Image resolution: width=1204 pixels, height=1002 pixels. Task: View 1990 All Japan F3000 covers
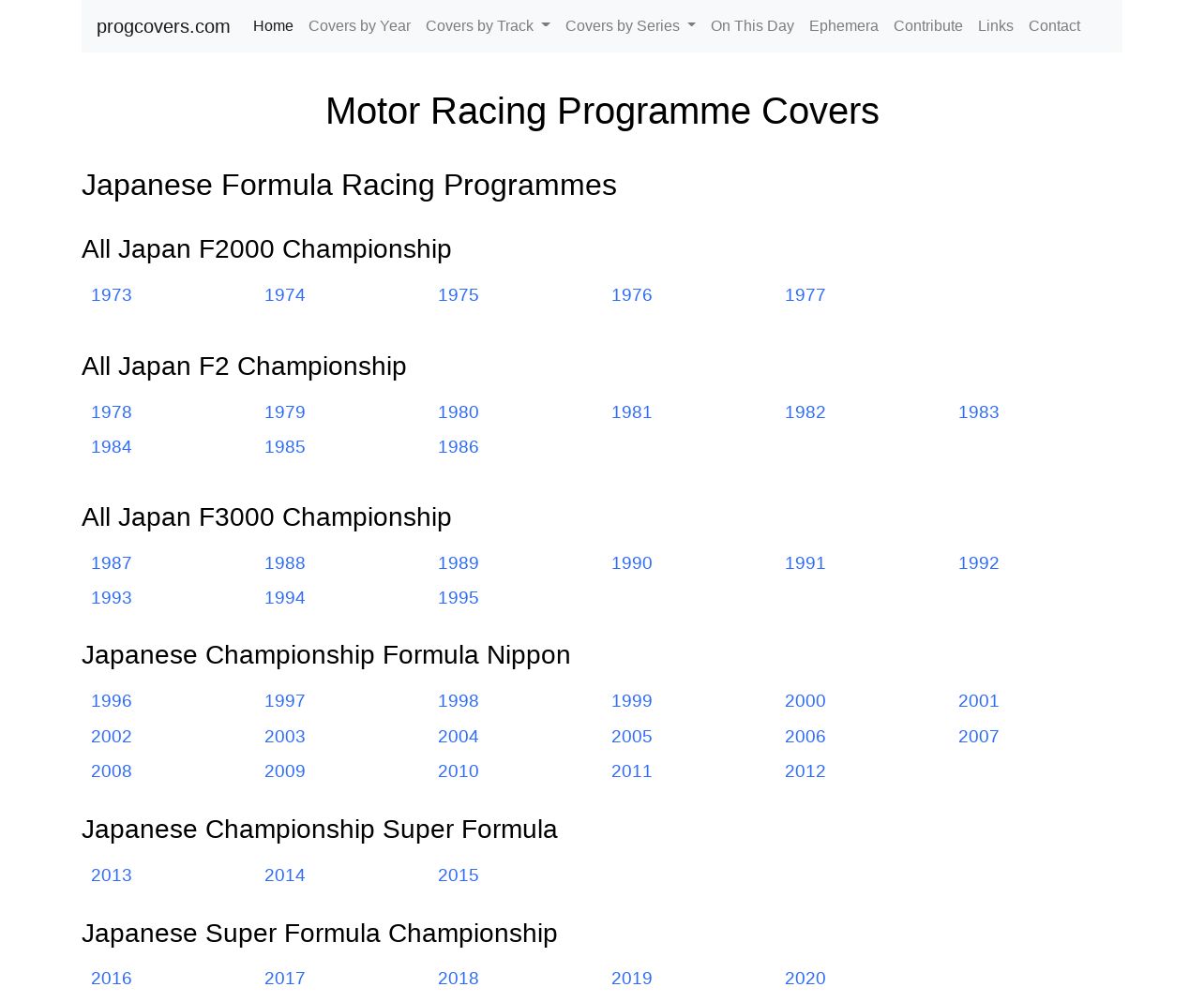click(x=631, y=563)
